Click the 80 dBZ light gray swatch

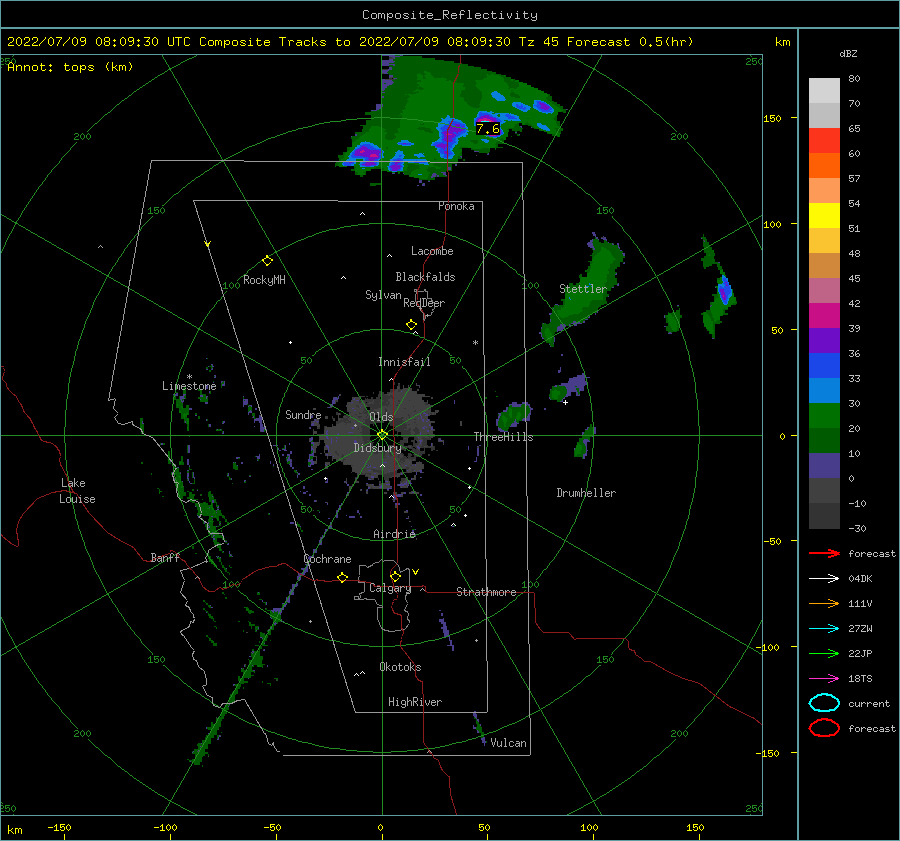(x=824, y=90)
